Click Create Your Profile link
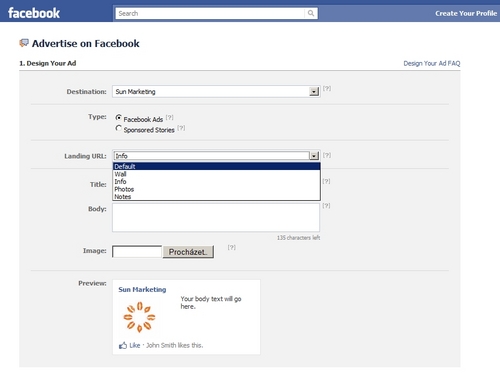Image resolution: width=500 pixels, height=376 pixels. click(466, 13)
